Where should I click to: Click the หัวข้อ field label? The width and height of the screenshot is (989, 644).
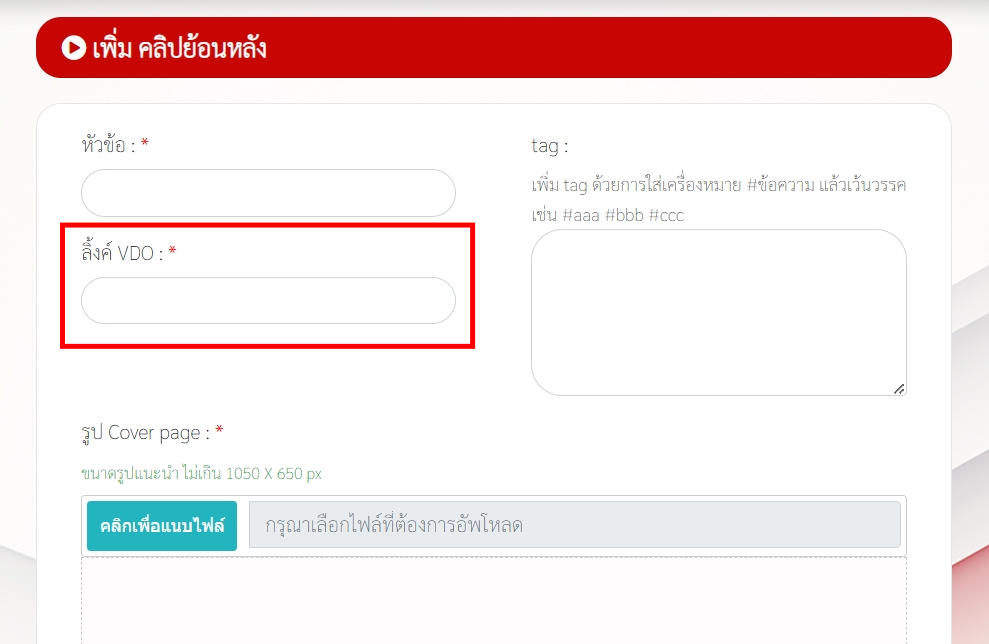108,145
